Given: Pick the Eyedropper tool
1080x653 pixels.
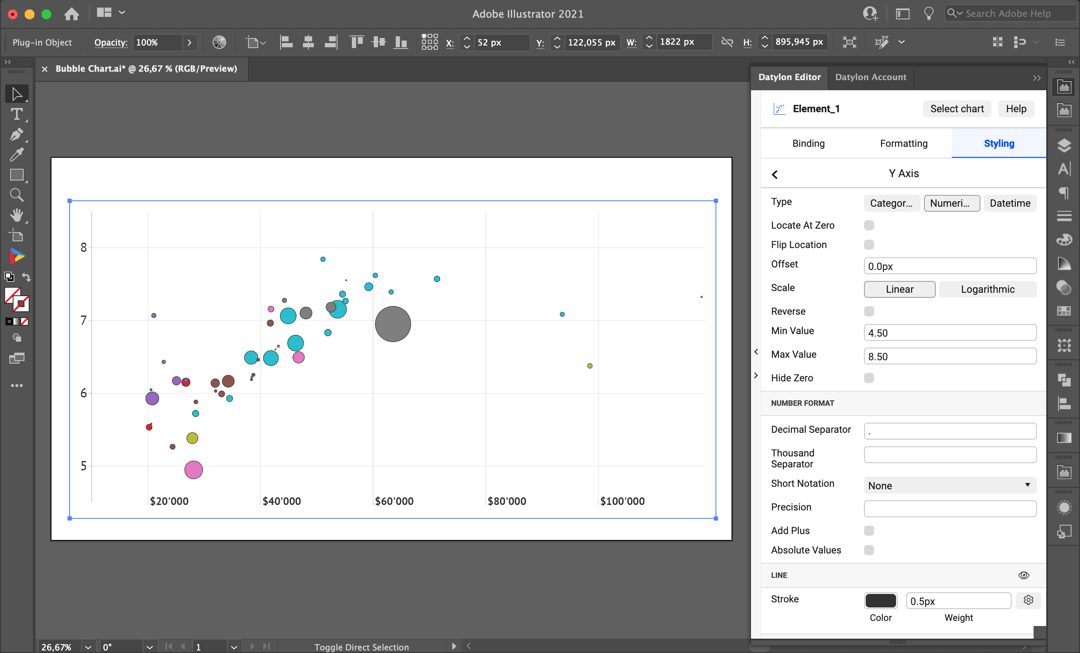Looking at the screenshot, I should (x=16, y=153).
